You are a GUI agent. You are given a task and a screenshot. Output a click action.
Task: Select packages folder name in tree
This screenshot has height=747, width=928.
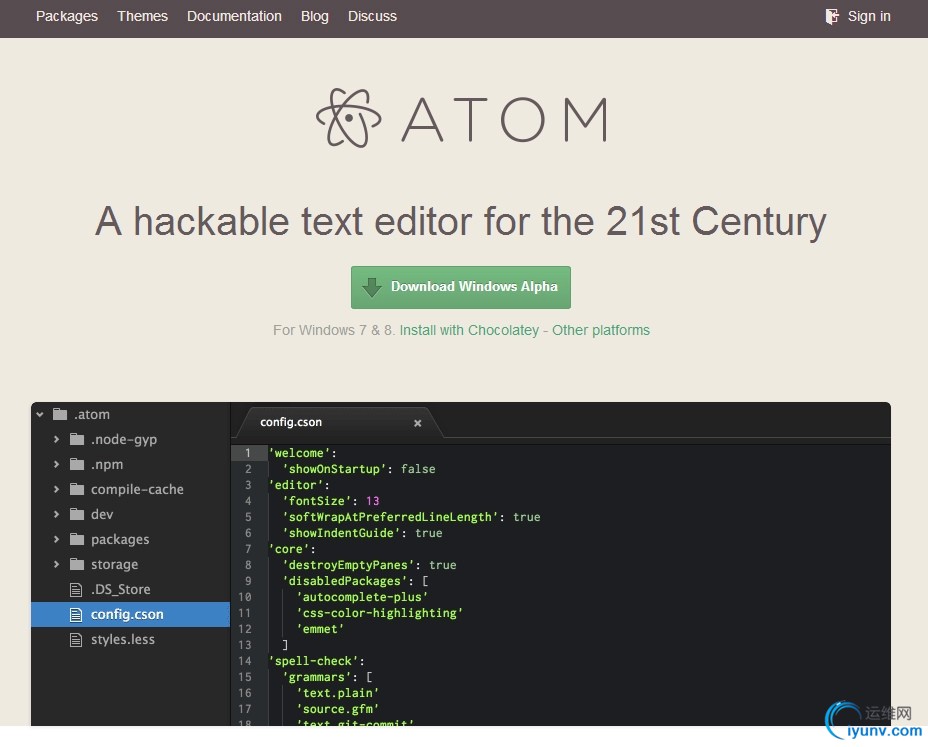(x=120, y=540)
